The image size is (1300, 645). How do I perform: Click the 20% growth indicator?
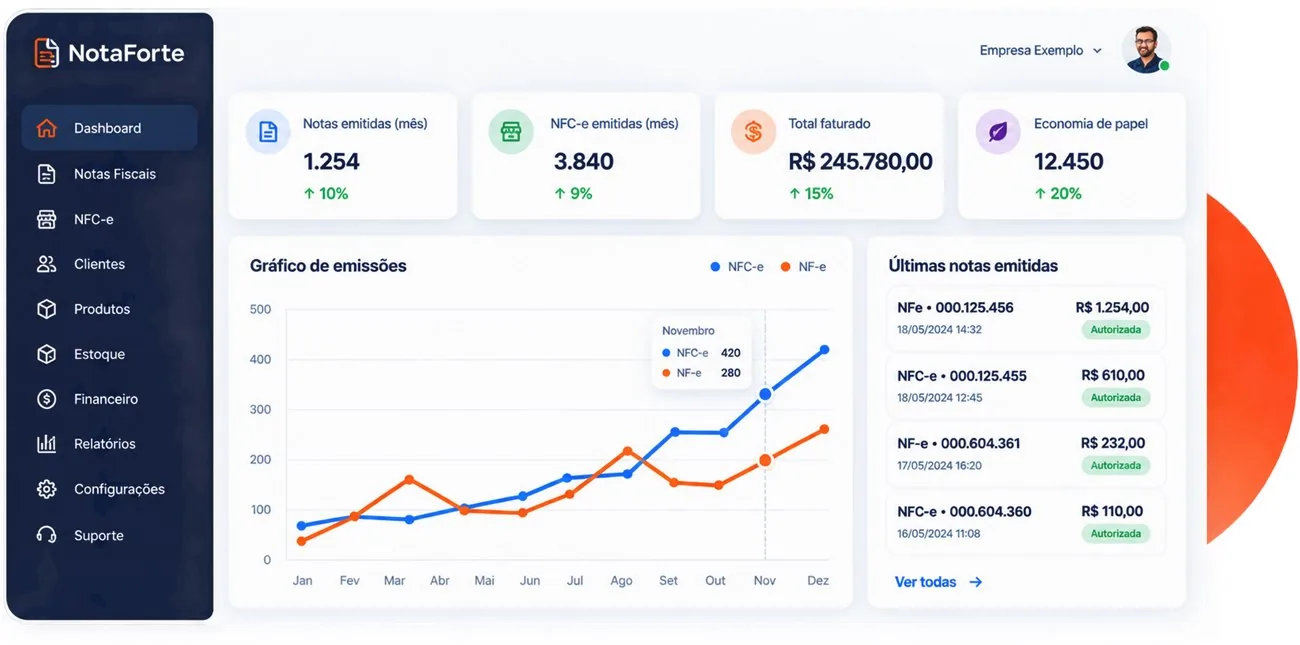pyautogui.click(x=1058, y=194)
